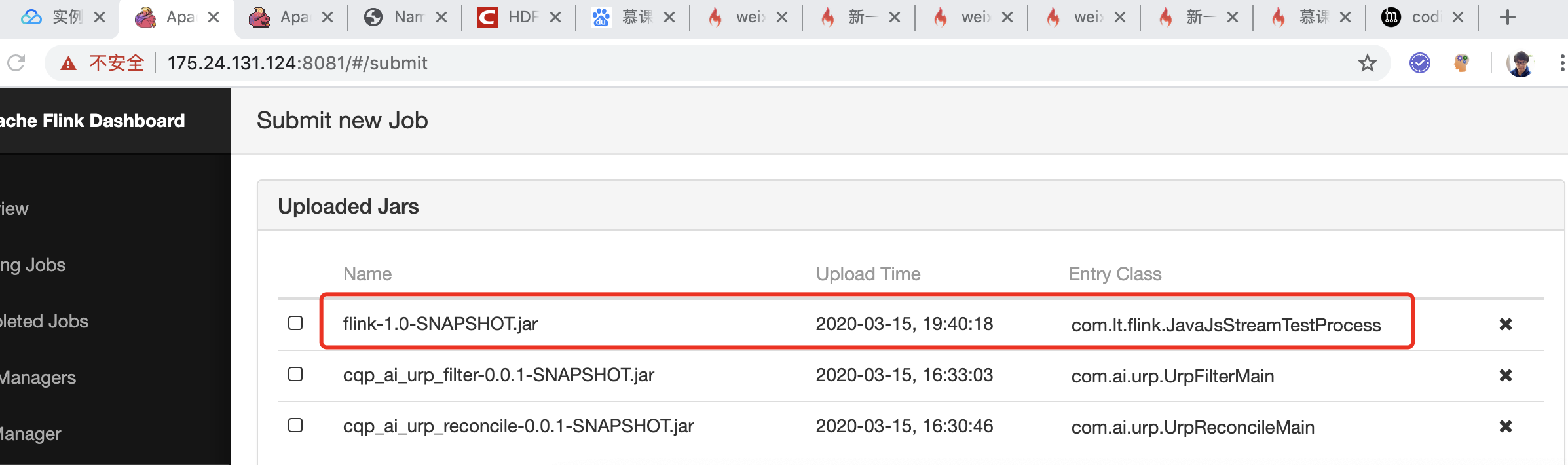Click entry class com.lt.flink.JavaJsStreamTestProcess

[x=1226, y=325]
